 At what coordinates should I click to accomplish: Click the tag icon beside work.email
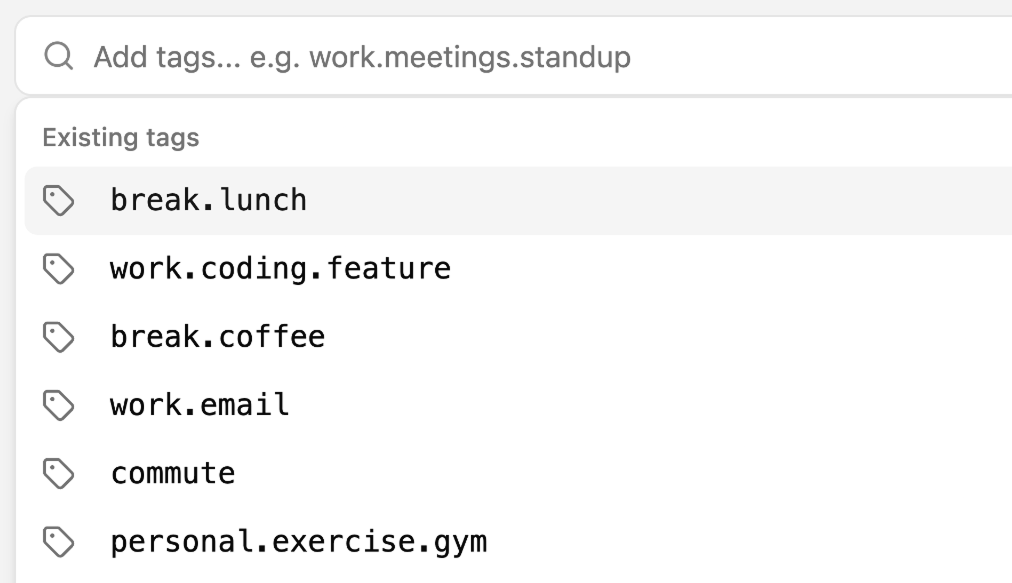pyautogui.click(x=59, y=405)
